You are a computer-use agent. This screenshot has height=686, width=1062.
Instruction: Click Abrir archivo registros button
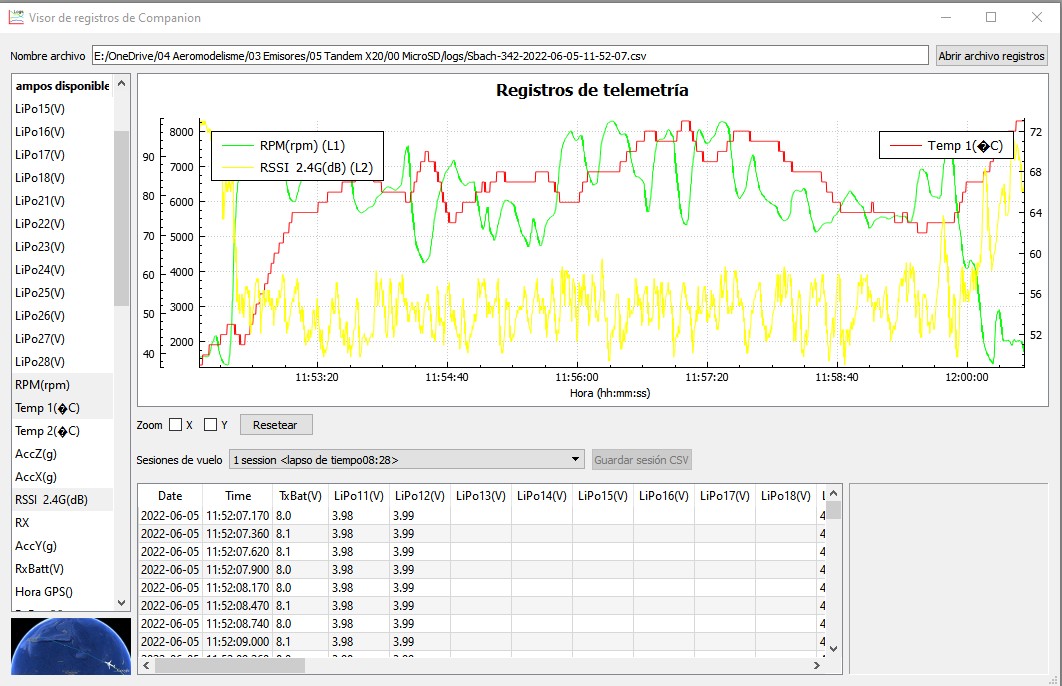(991, 56)
